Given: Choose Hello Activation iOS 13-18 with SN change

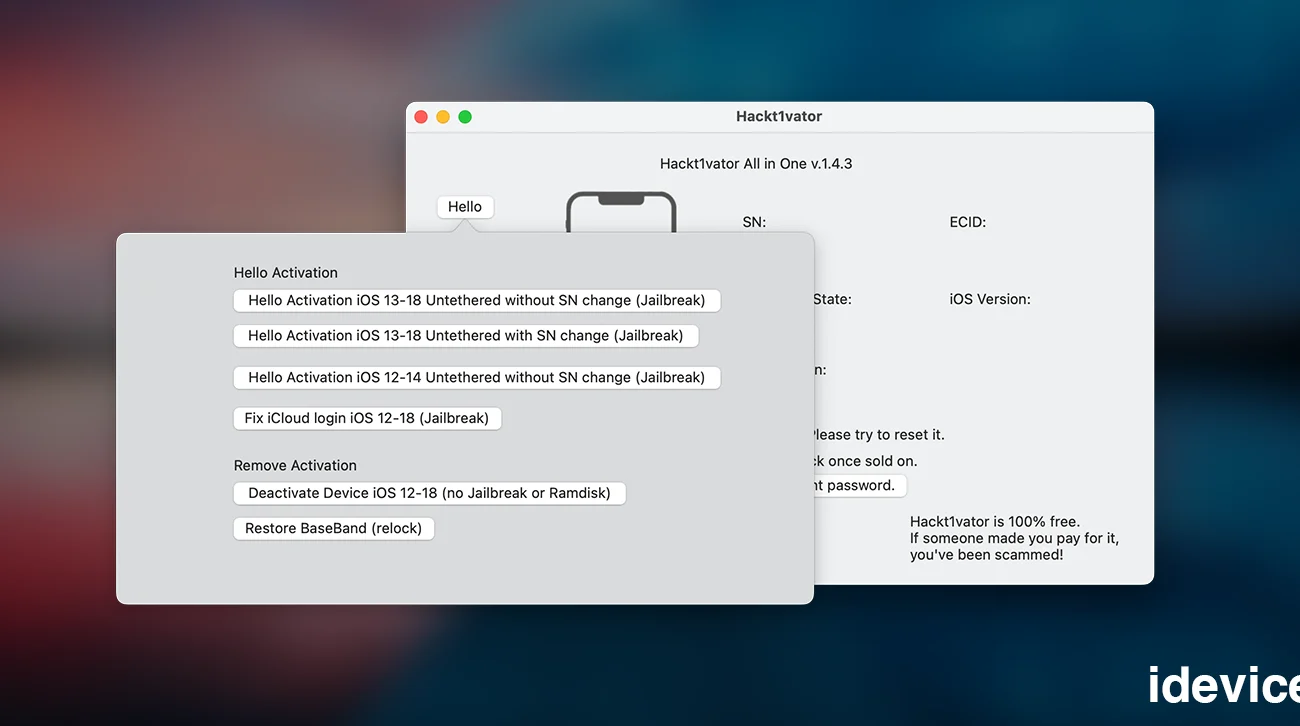Looking at the screenshot, I should 465,336.
